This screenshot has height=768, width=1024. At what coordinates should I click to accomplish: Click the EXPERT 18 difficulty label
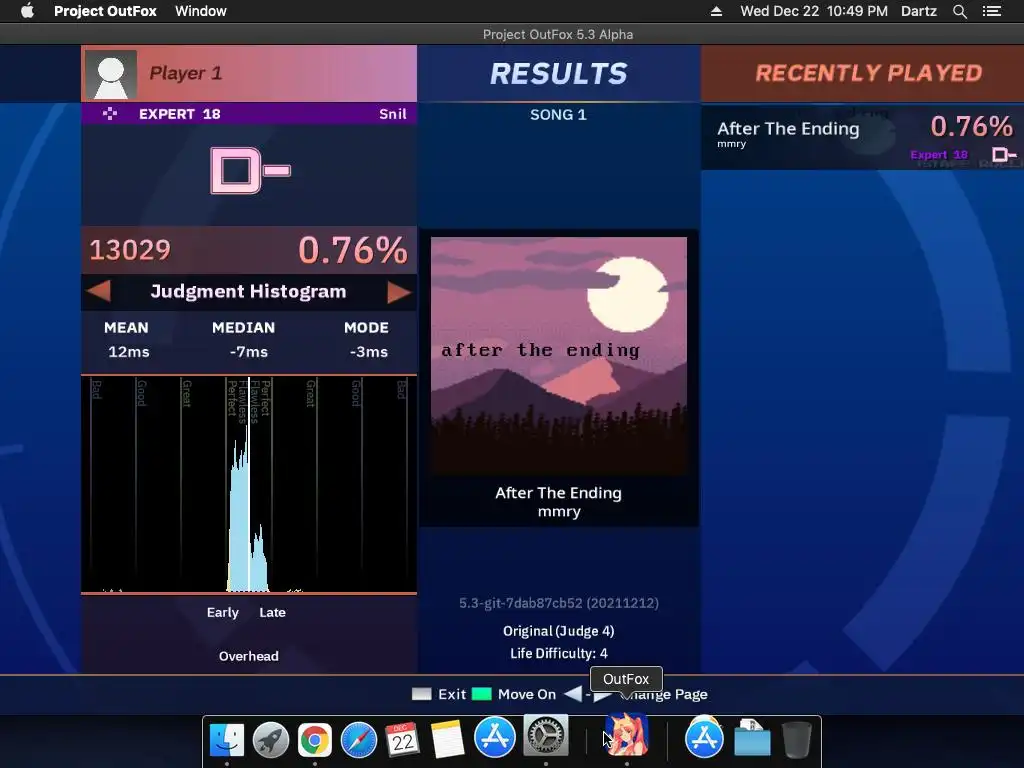tap(180, 114)
